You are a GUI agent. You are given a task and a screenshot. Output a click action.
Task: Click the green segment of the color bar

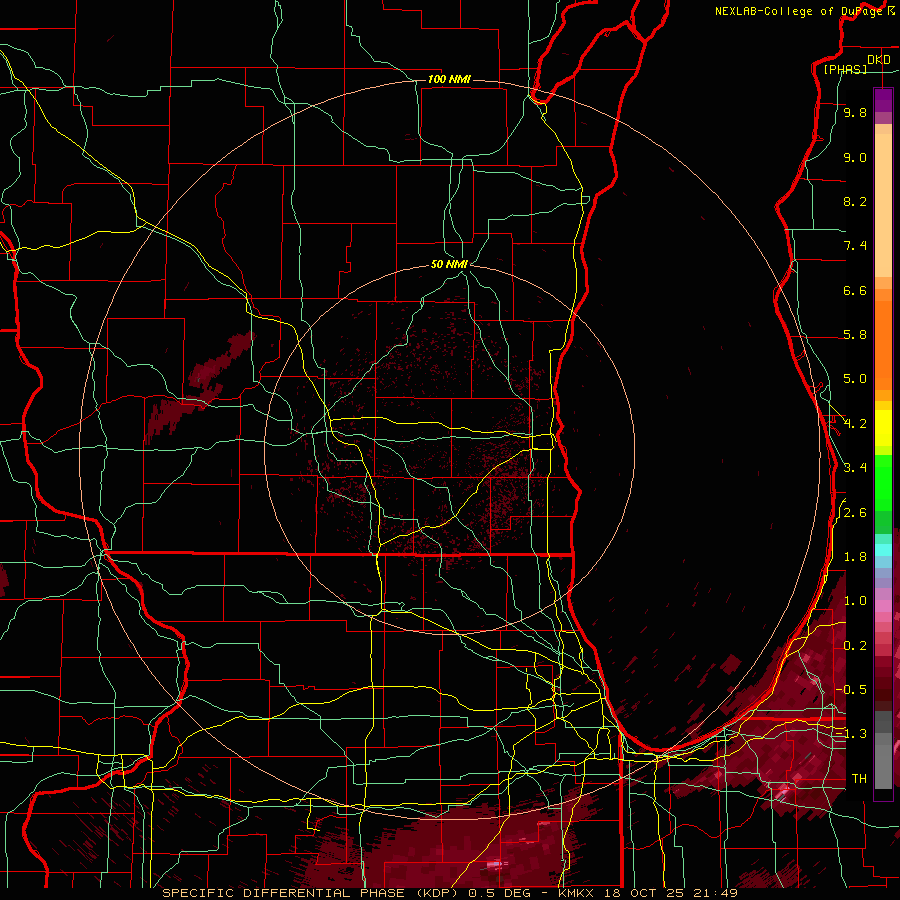[883, 483]
